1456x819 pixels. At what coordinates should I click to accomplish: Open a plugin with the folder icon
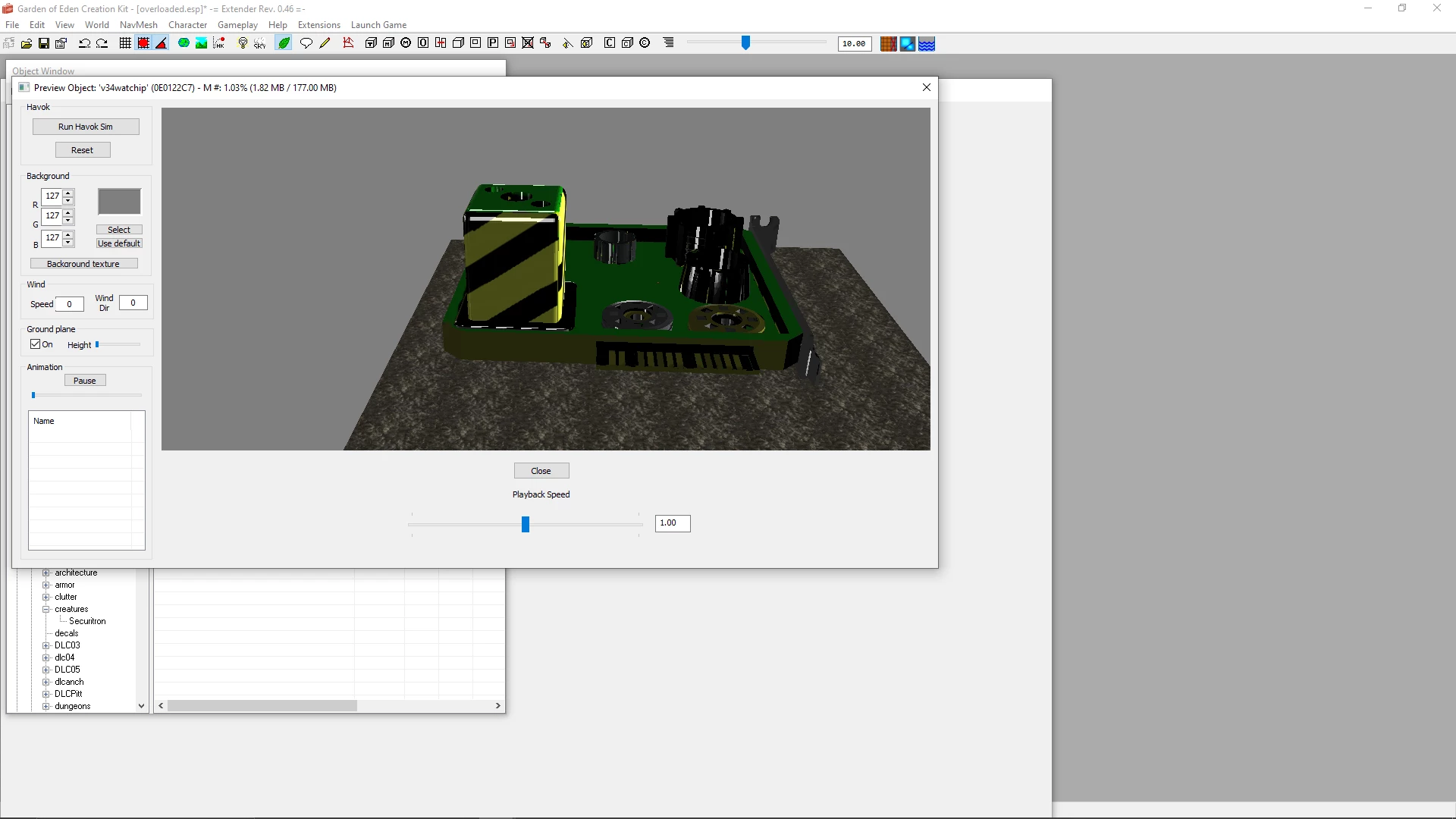pyautogui.click(x=27, y=43)
